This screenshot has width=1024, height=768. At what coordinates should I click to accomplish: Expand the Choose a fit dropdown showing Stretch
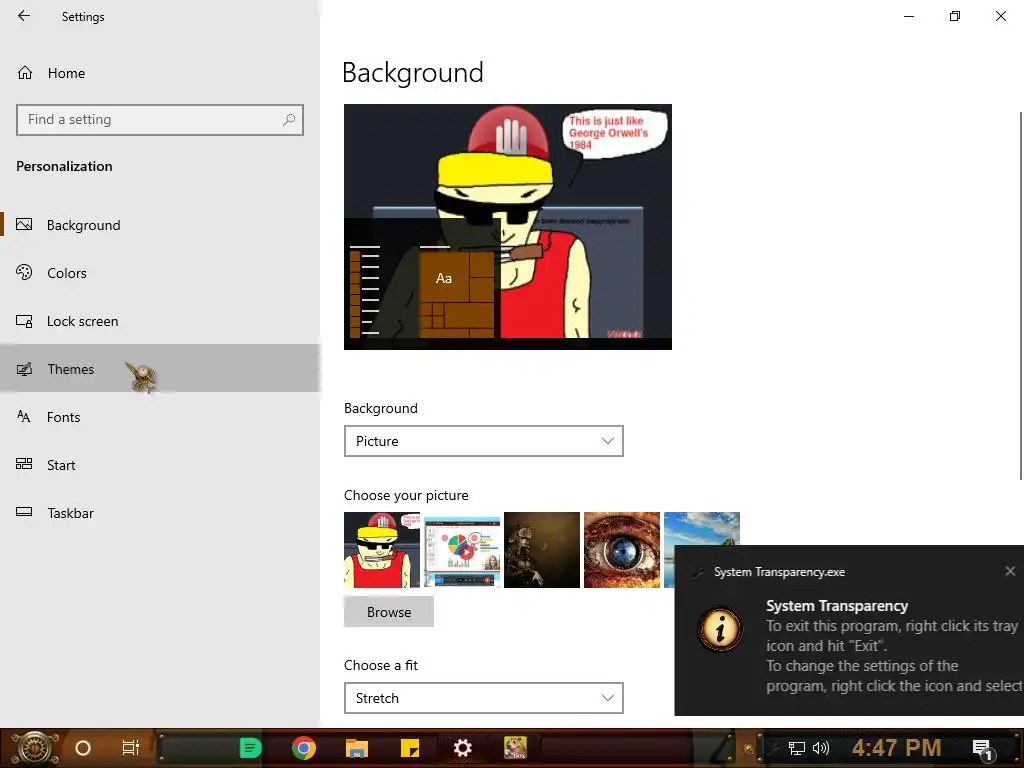coord(483,698)
